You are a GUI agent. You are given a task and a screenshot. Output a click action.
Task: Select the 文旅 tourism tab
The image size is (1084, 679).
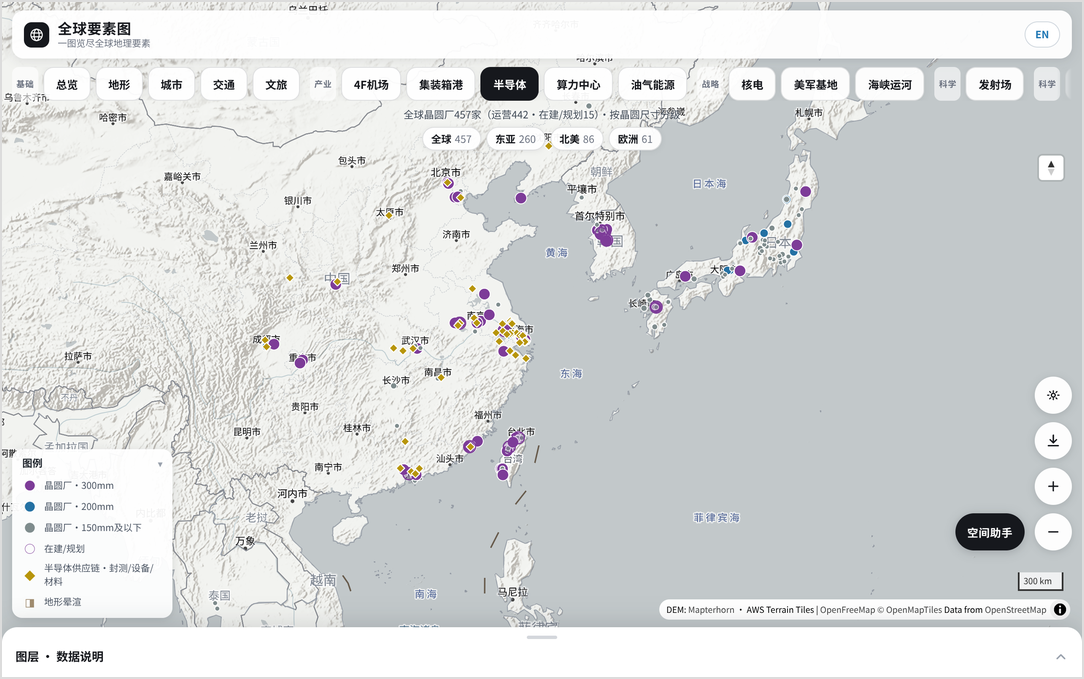pyautogui.click(x=276, y=84)
